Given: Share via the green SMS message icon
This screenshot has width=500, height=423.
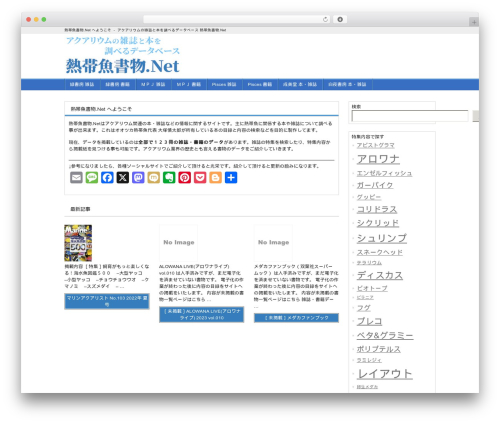Looking at the screenshot, I should point(92,178).
